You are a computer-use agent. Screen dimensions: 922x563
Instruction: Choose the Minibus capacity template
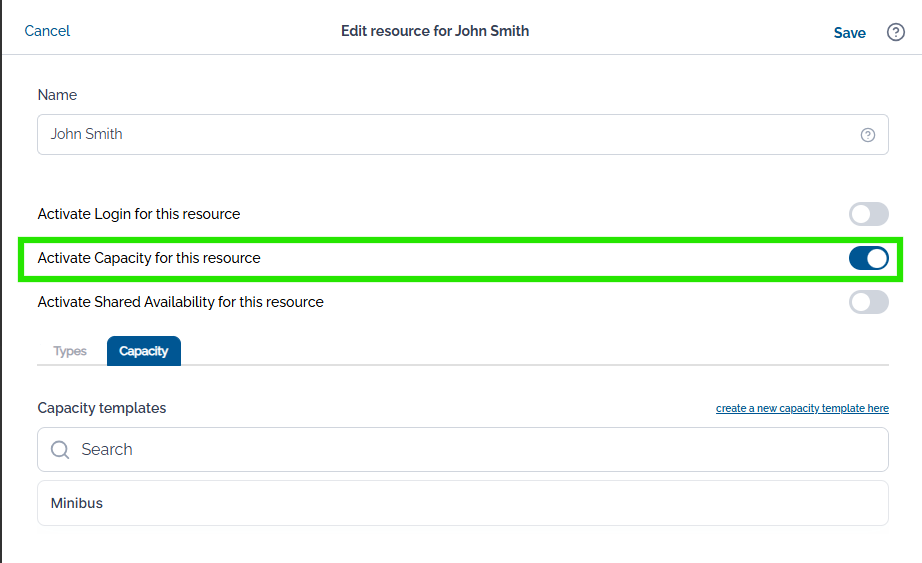463,503
